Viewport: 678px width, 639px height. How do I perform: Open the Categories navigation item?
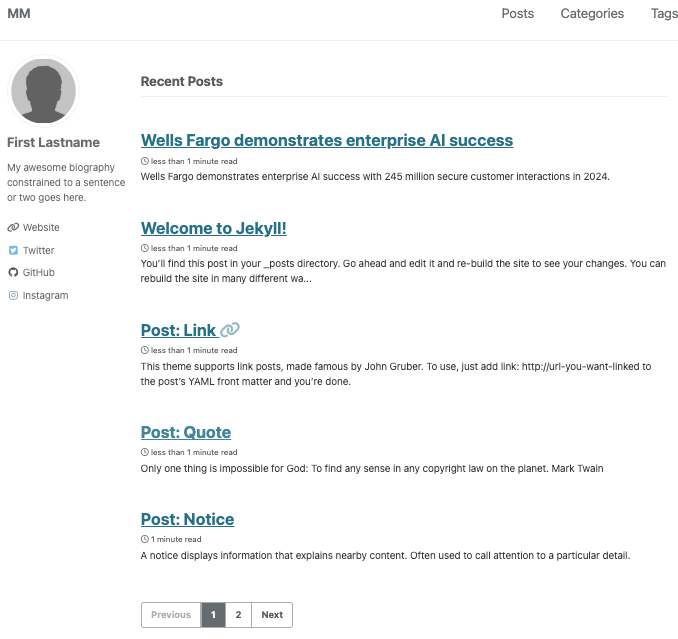point(592,13)
